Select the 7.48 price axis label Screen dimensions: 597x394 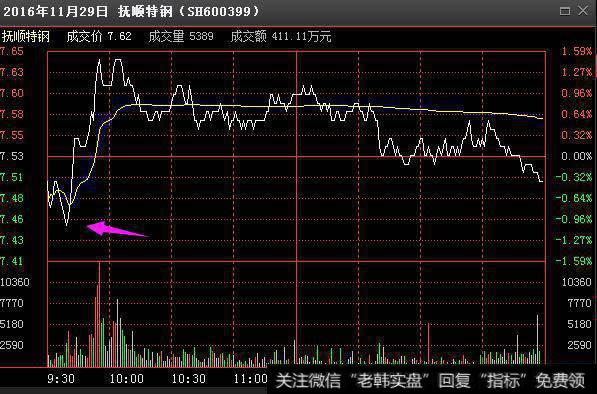pyautogui.click(x=12, y=198)
